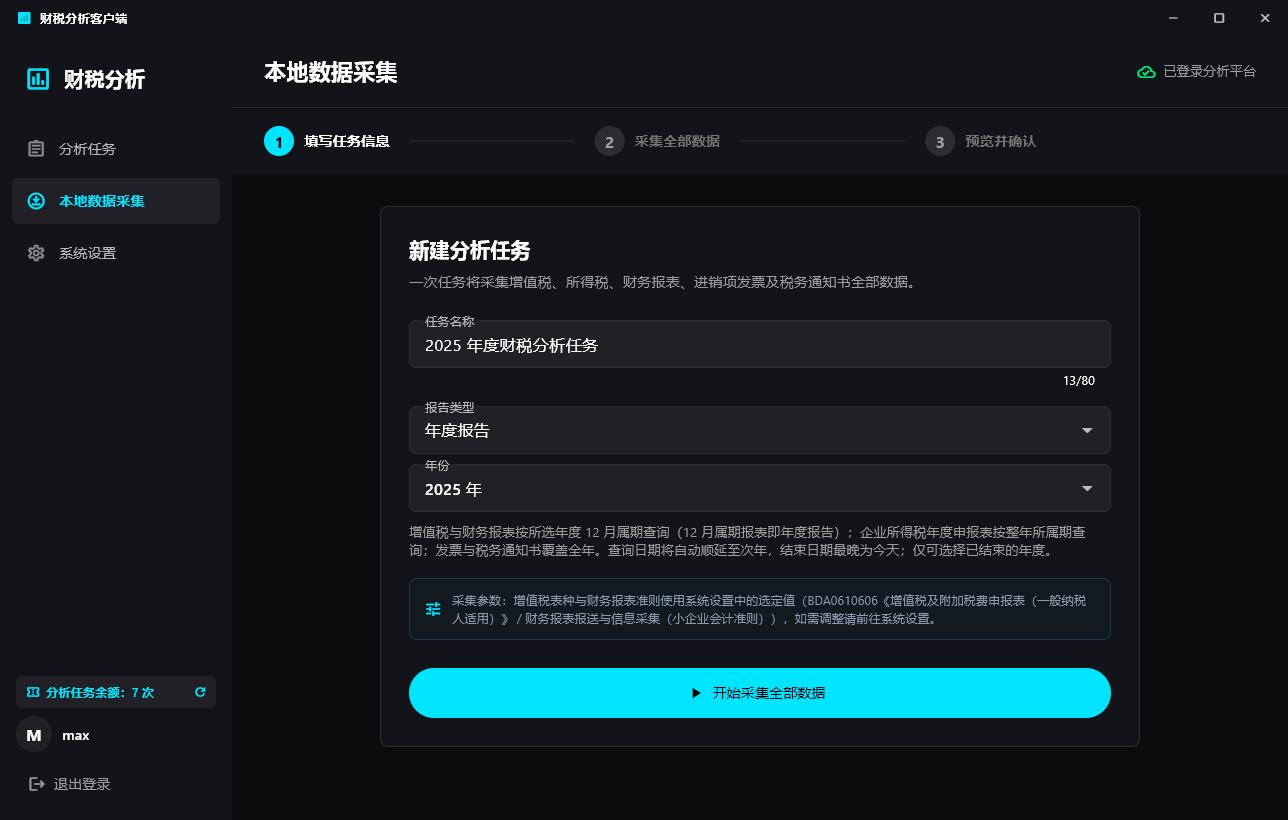
Task: Click the 采集参数 notice text
Action: 768,609
